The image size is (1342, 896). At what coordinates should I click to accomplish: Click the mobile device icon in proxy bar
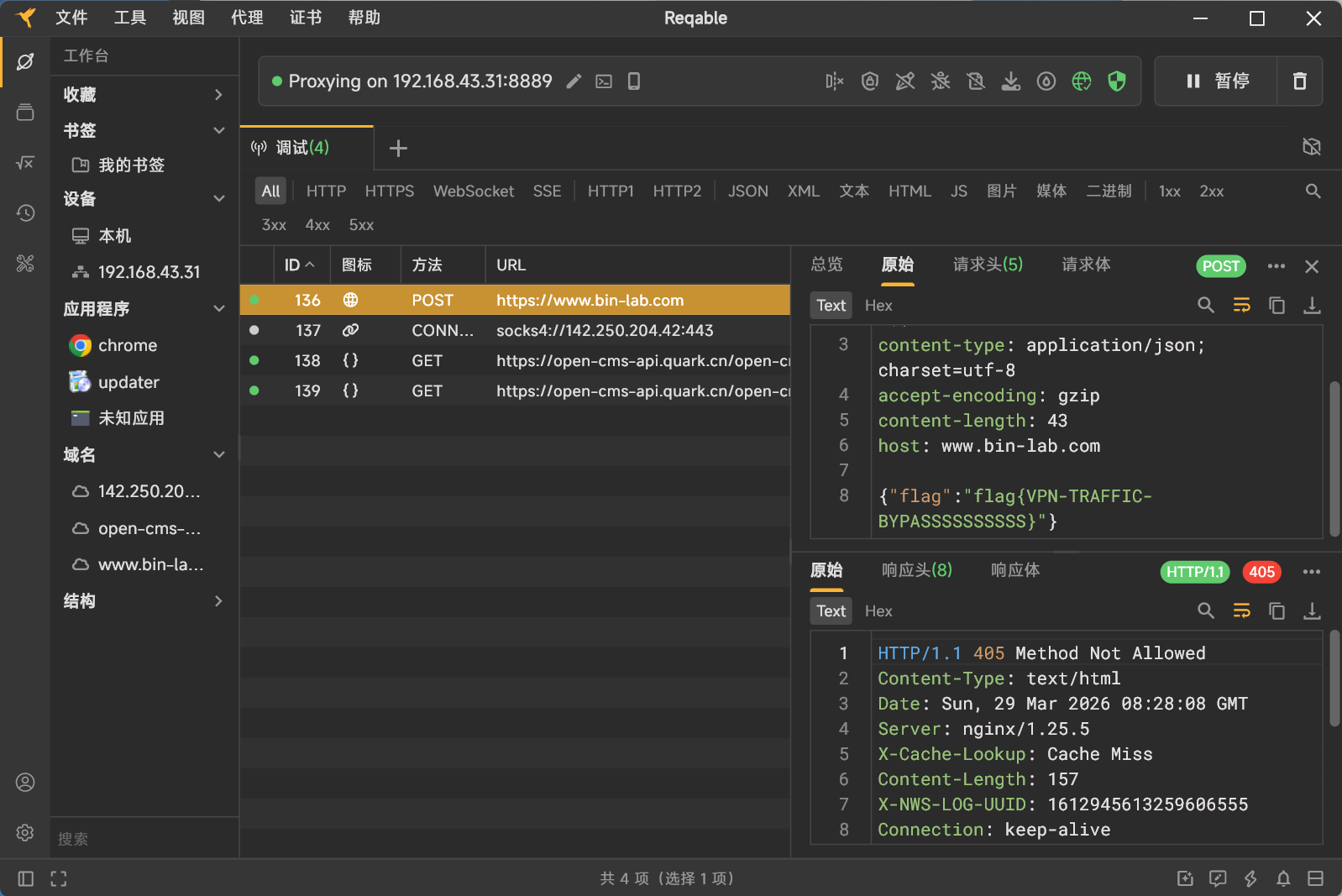click(634, 81)
